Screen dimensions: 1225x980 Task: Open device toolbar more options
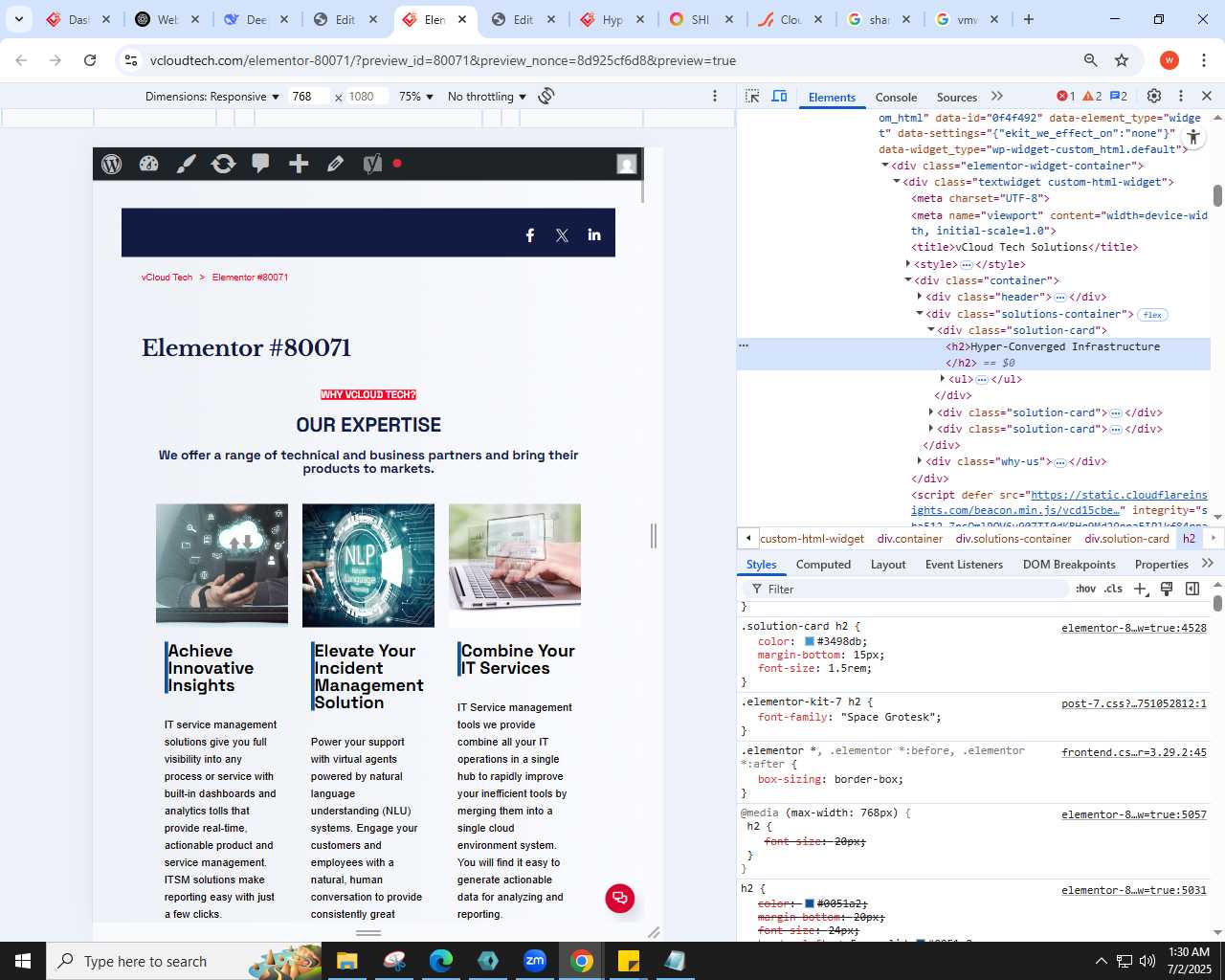(x=714, y=96)
